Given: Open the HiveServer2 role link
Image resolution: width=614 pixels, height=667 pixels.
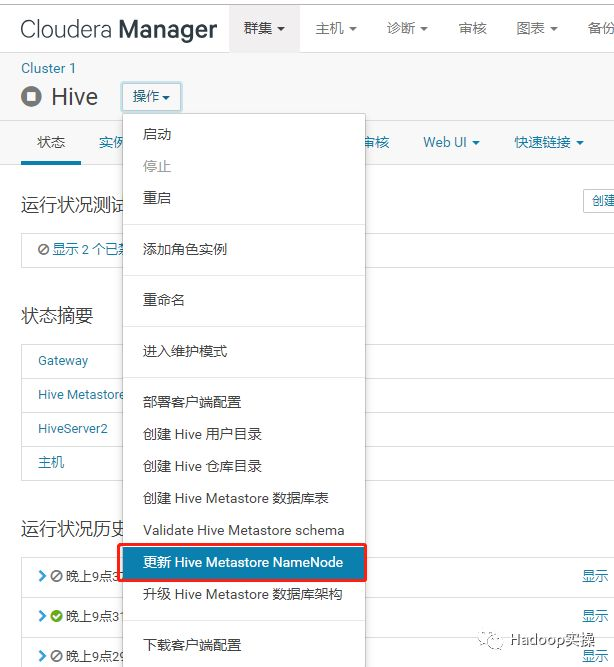Looking at the screenshot, I should pyautogui.click(x=73, y=429).
